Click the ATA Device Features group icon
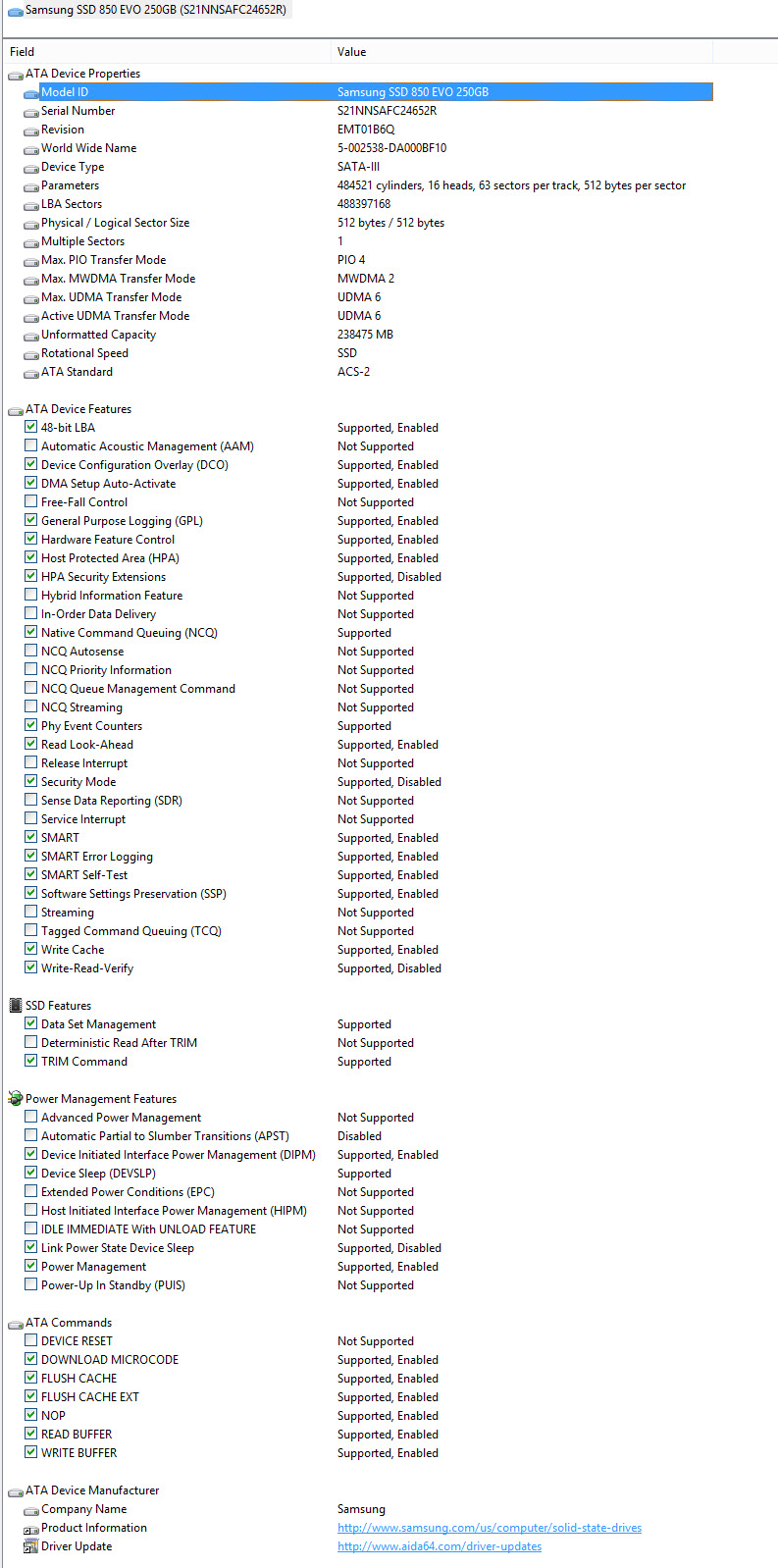This screenshot has width=778, height=1568. (15, 410)
